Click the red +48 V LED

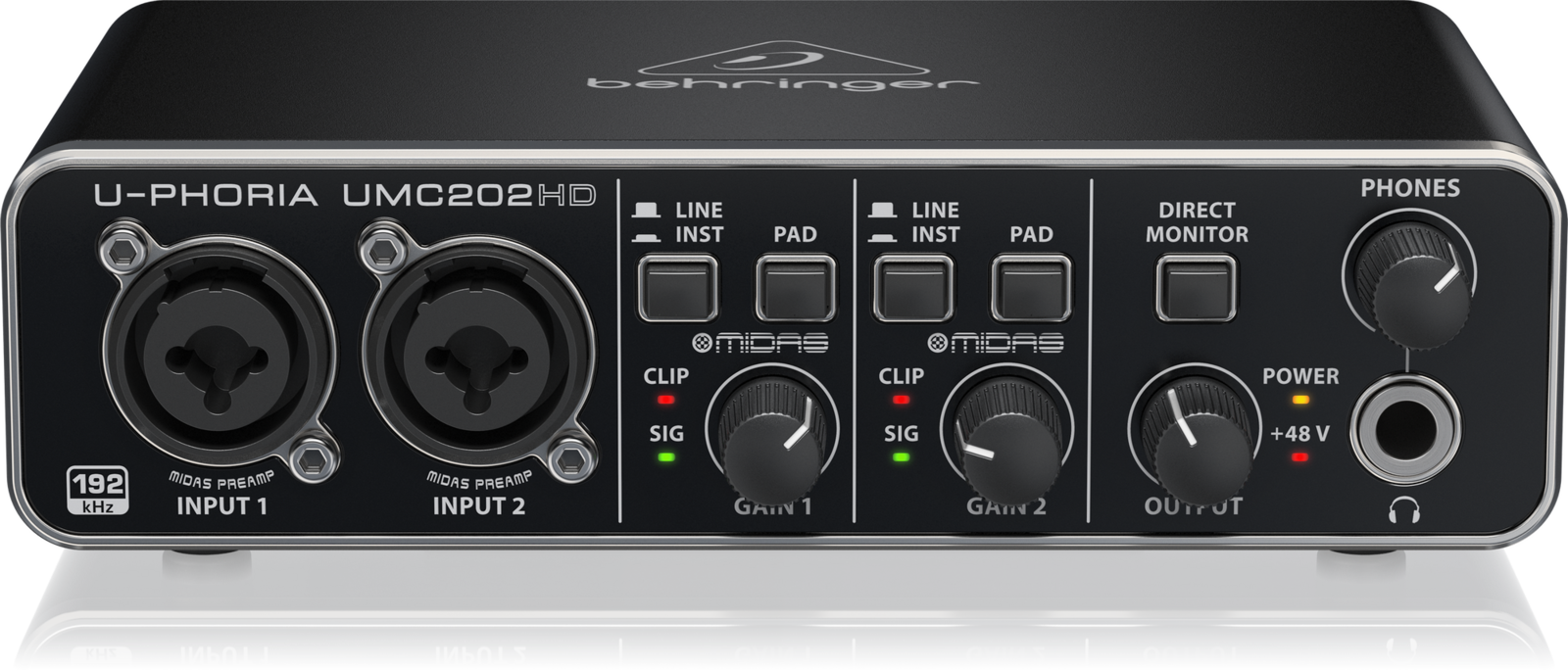[x=1300, y=456]
